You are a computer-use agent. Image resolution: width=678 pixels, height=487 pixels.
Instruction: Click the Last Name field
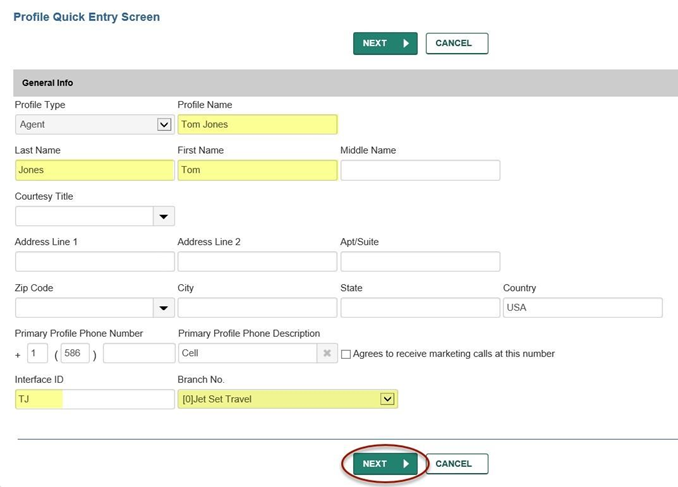pos(95,170)
